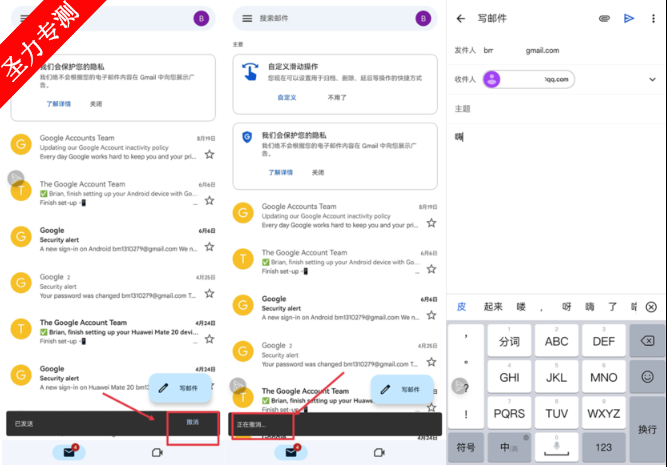Tap the emoji smiley key on the keyboard
Viewport: 667px width, 468px height.
tap(647, 377)
